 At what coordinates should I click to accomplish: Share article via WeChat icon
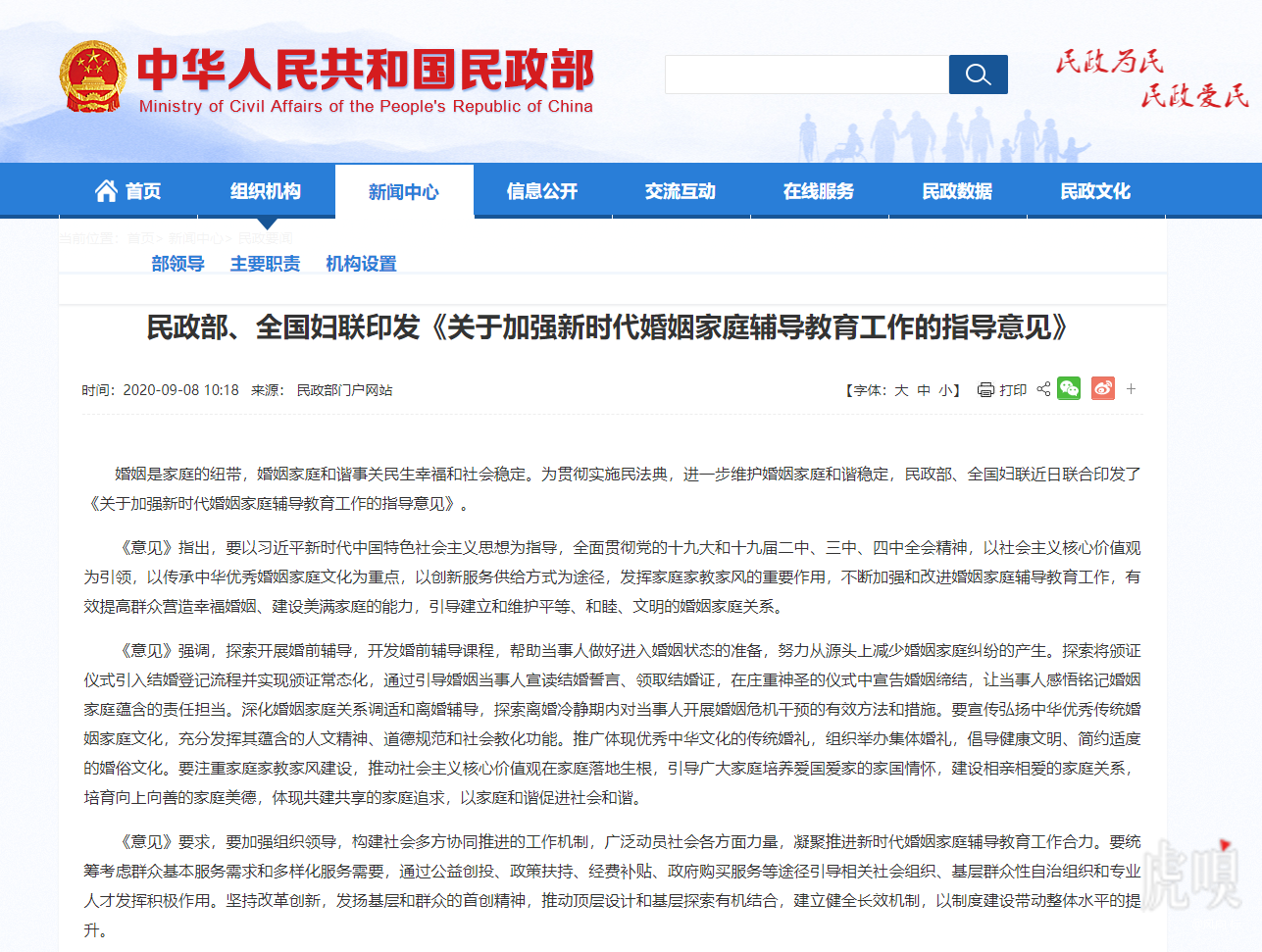click(1069, 388)
